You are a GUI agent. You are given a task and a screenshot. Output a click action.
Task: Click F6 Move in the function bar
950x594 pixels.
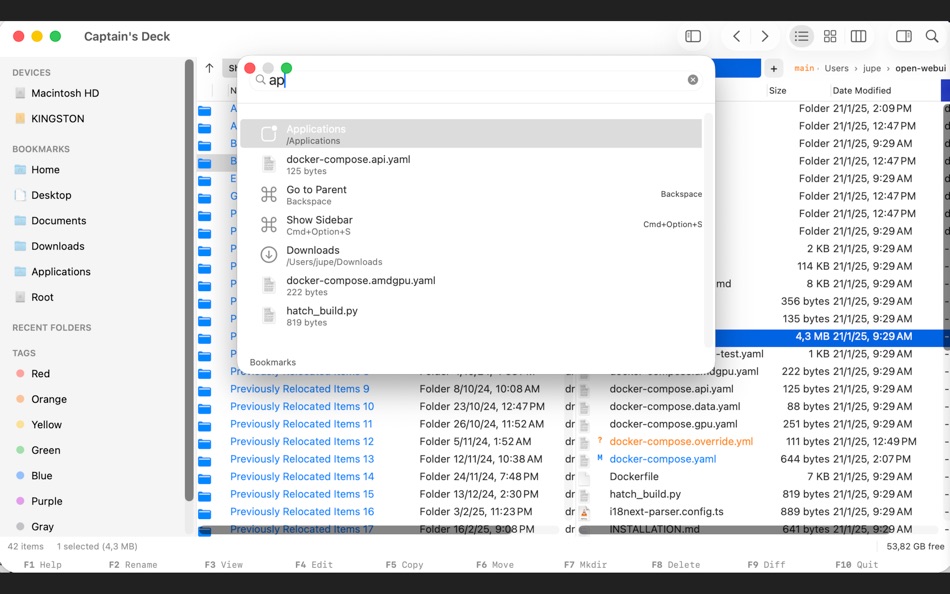[x=494, y=565]
